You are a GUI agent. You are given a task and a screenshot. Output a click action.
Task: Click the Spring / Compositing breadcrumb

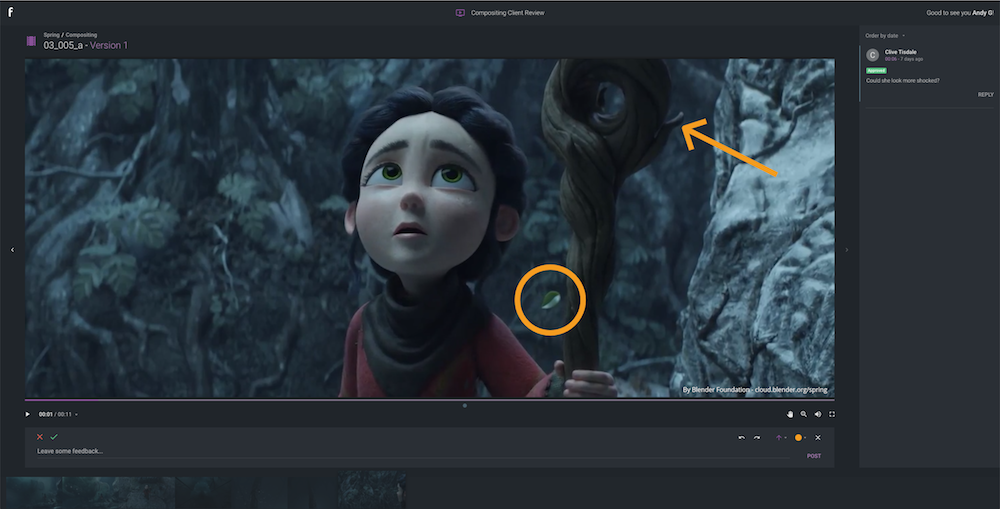(70, 35)
